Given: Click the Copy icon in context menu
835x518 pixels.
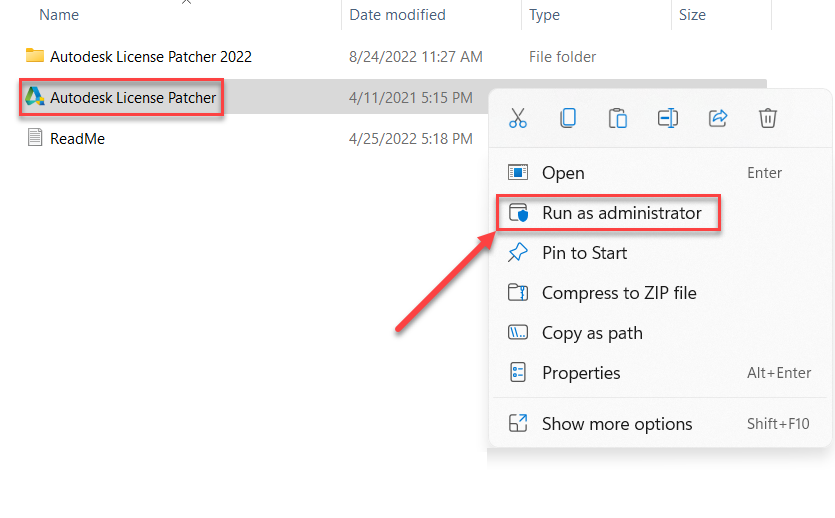Looking at the screenshot, I should coord(568,118).
